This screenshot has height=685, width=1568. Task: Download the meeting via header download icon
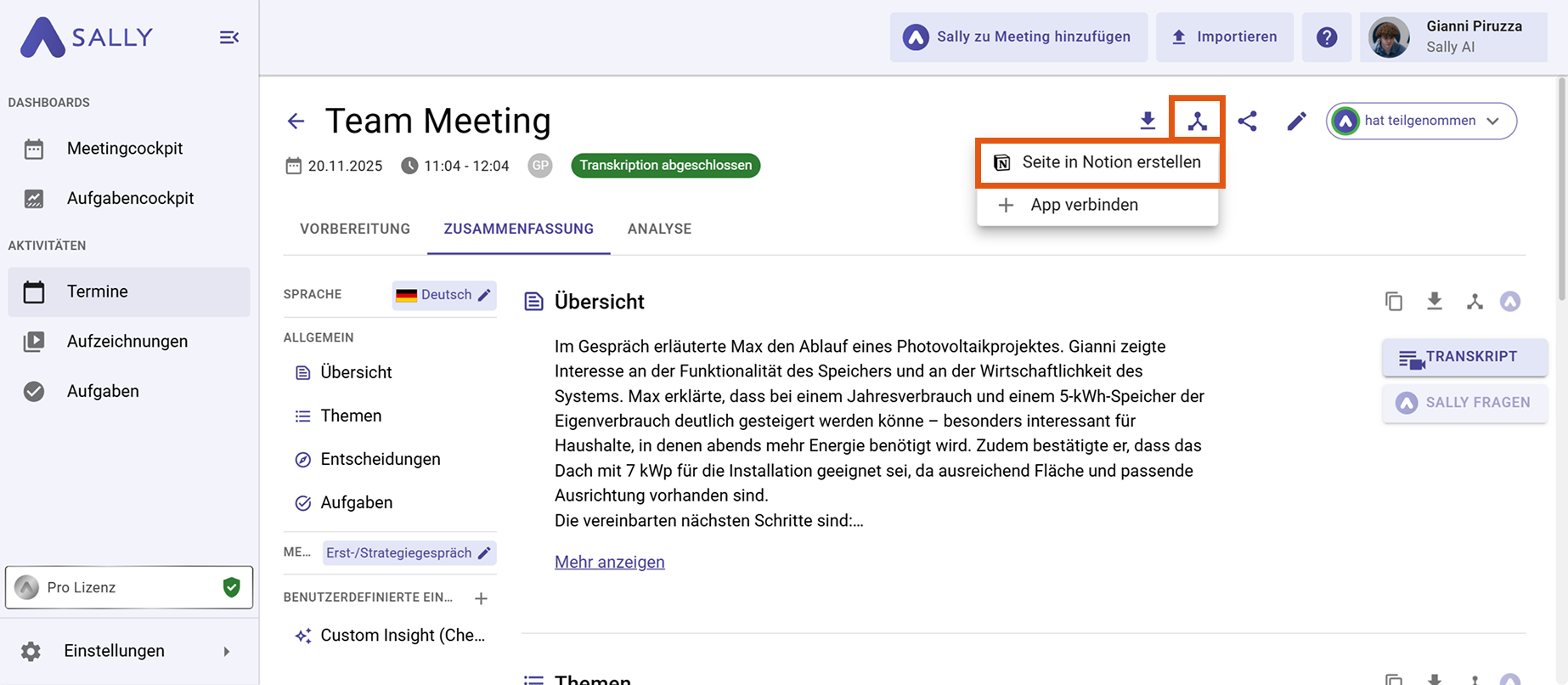click(1148, 121)
